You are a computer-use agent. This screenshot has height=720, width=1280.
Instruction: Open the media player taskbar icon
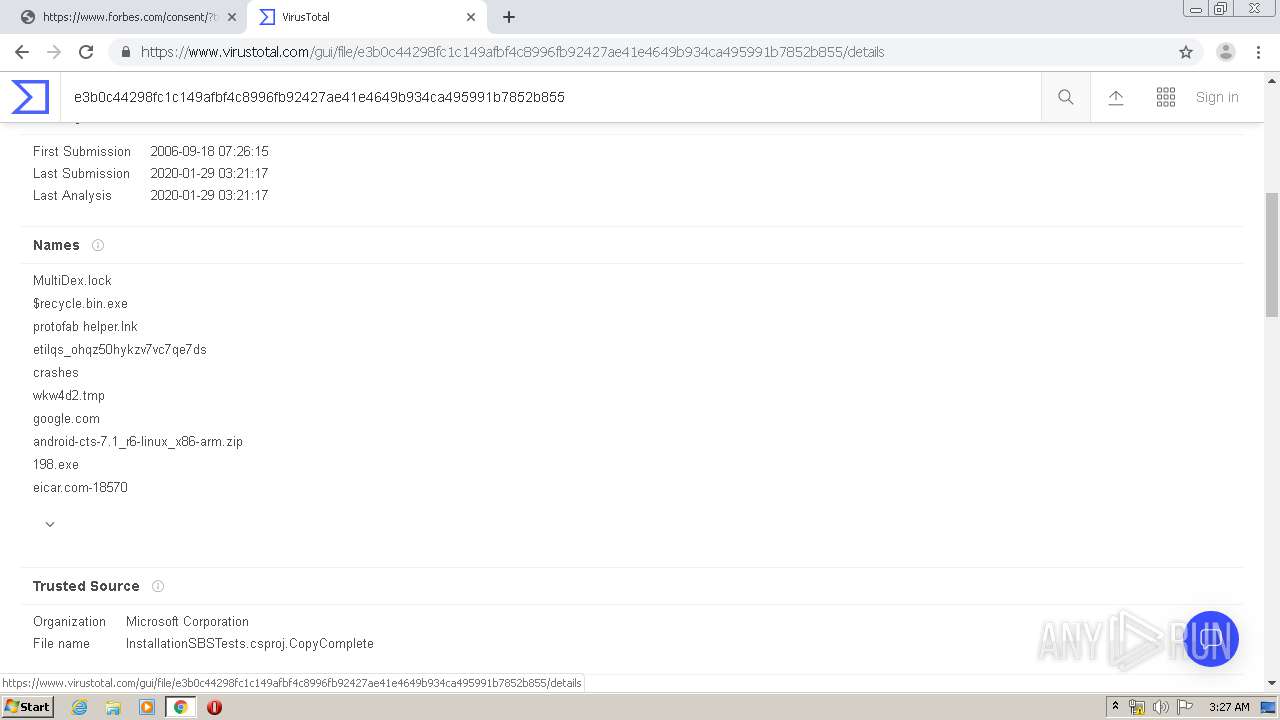click(147, 707)
